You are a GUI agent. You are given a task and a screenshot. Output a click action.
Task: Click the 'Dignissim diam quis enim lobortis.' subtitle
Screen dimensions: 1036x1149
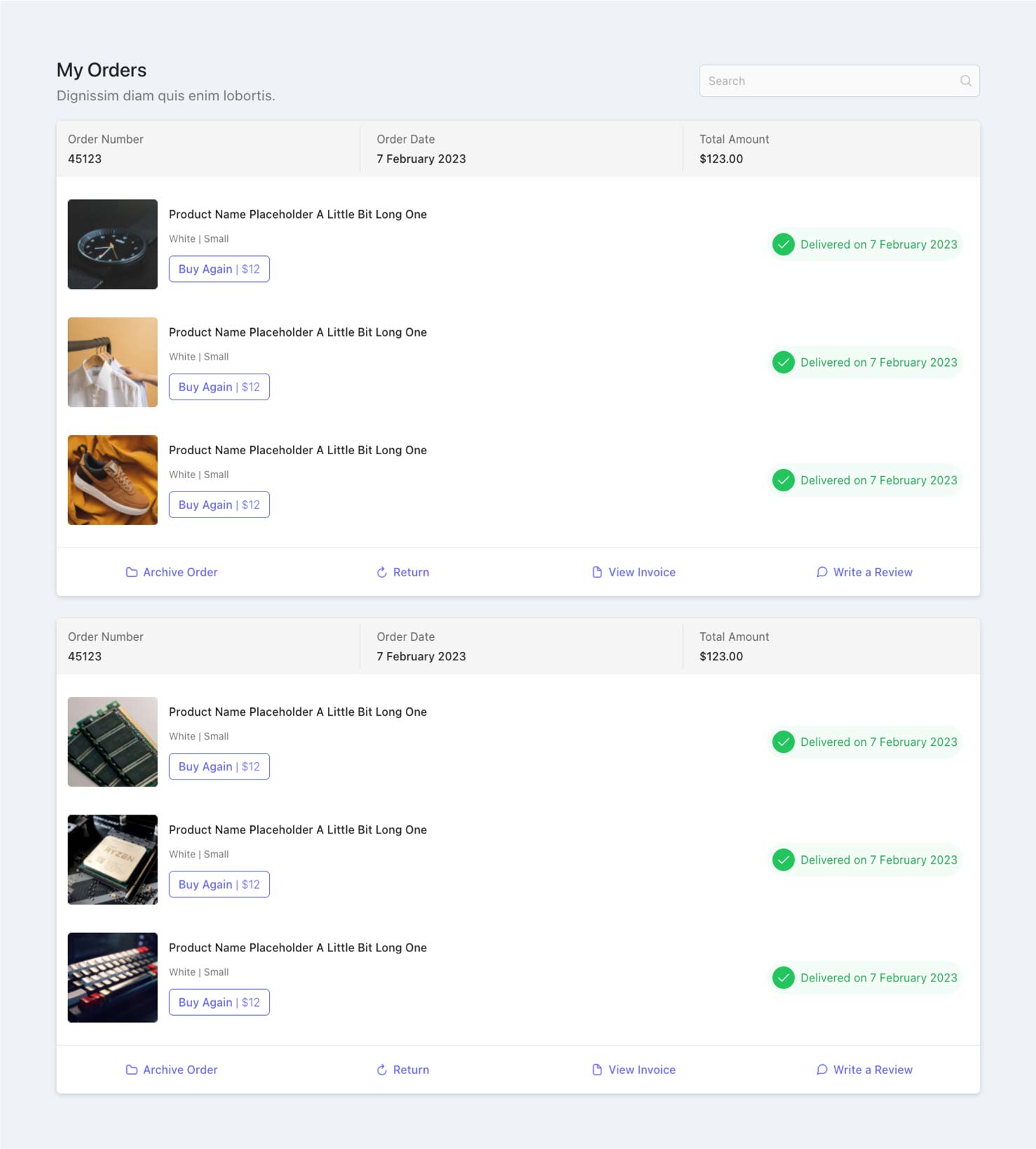tap(166, 95)
